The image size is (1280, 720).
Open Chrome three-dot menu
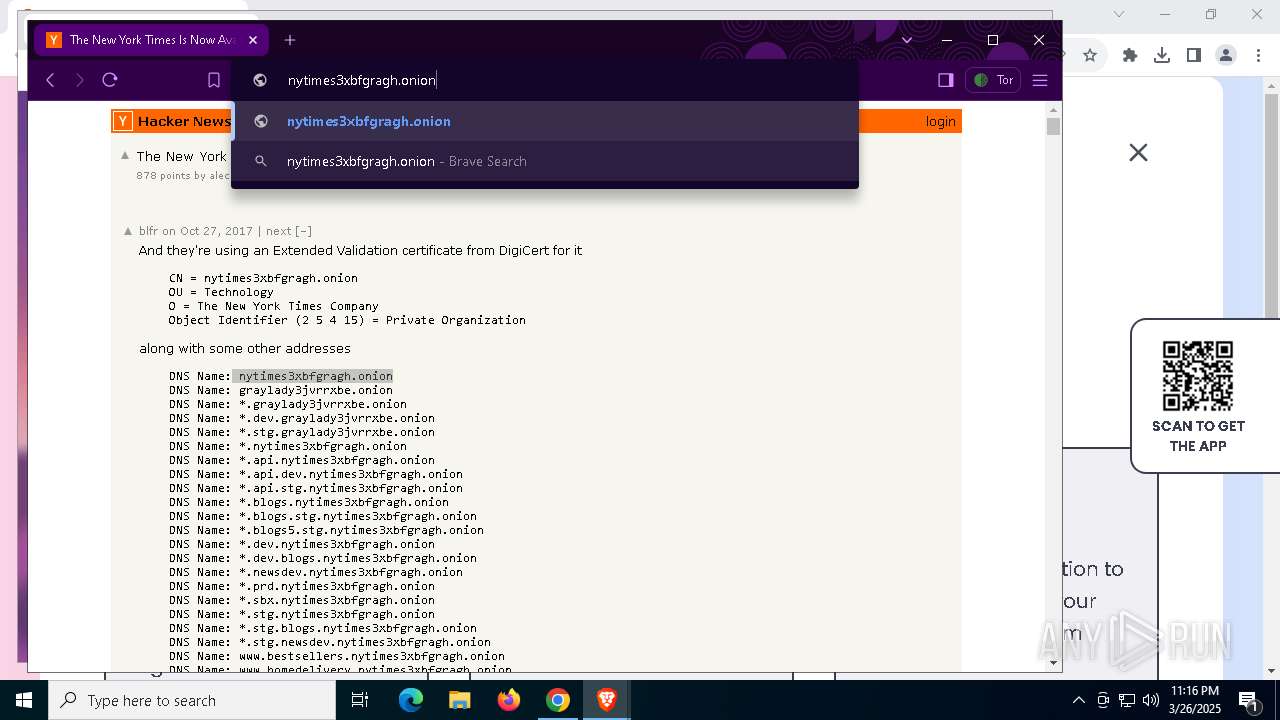click(x=1257, y=55)
